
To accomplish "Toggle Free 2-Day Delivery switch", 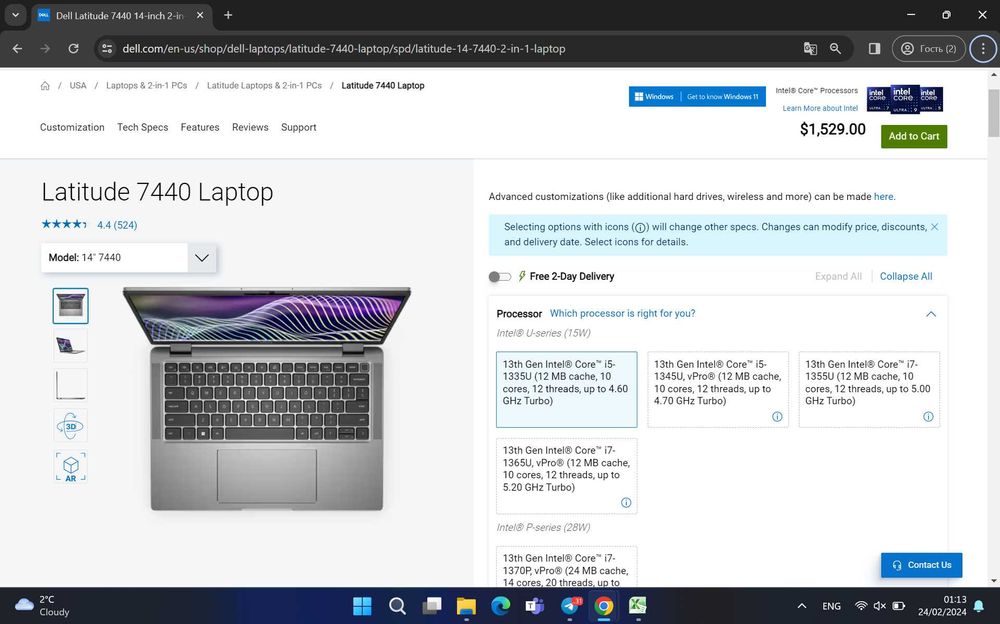I will point(499,276).
